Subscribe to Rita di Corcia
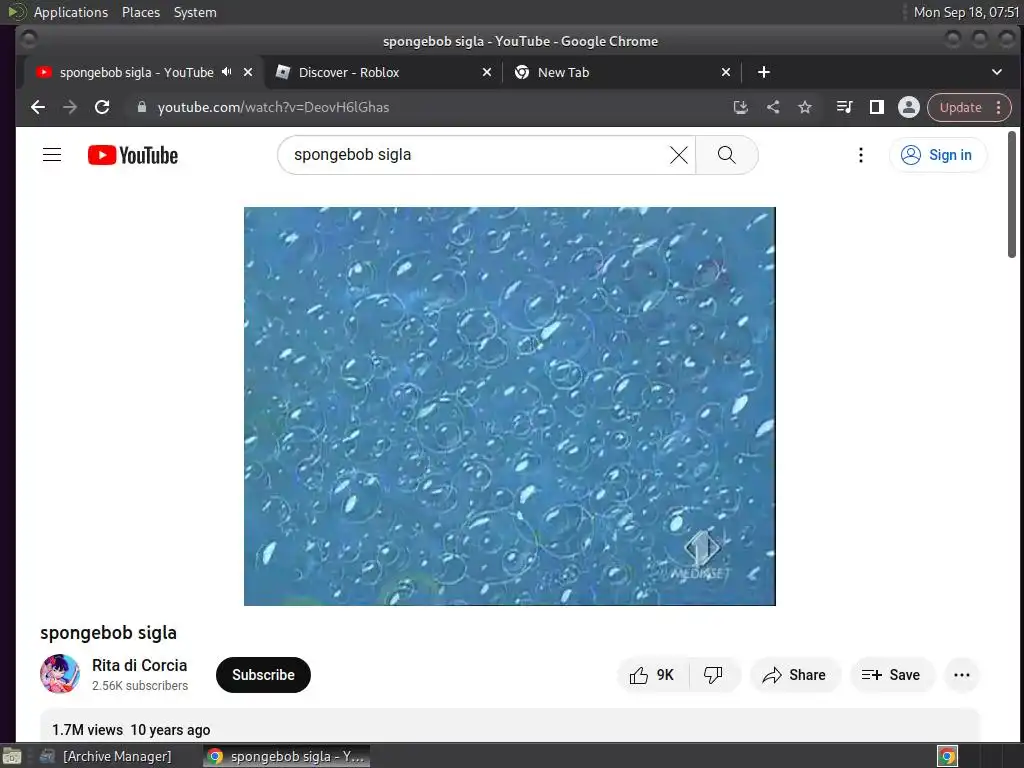 (263, 675)
